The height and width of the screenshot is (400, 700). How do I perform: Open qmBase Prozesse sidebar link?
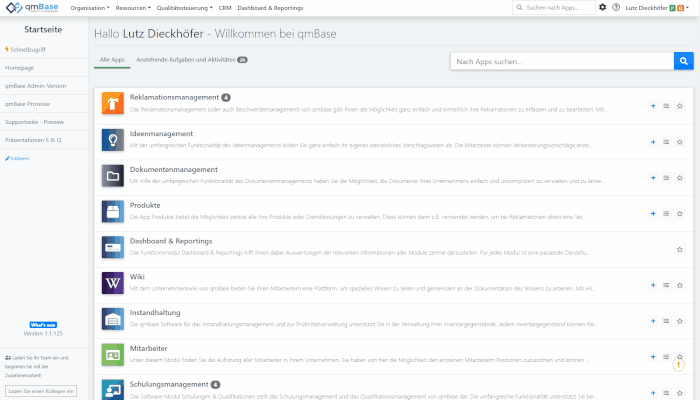click(x=28, y=104)
